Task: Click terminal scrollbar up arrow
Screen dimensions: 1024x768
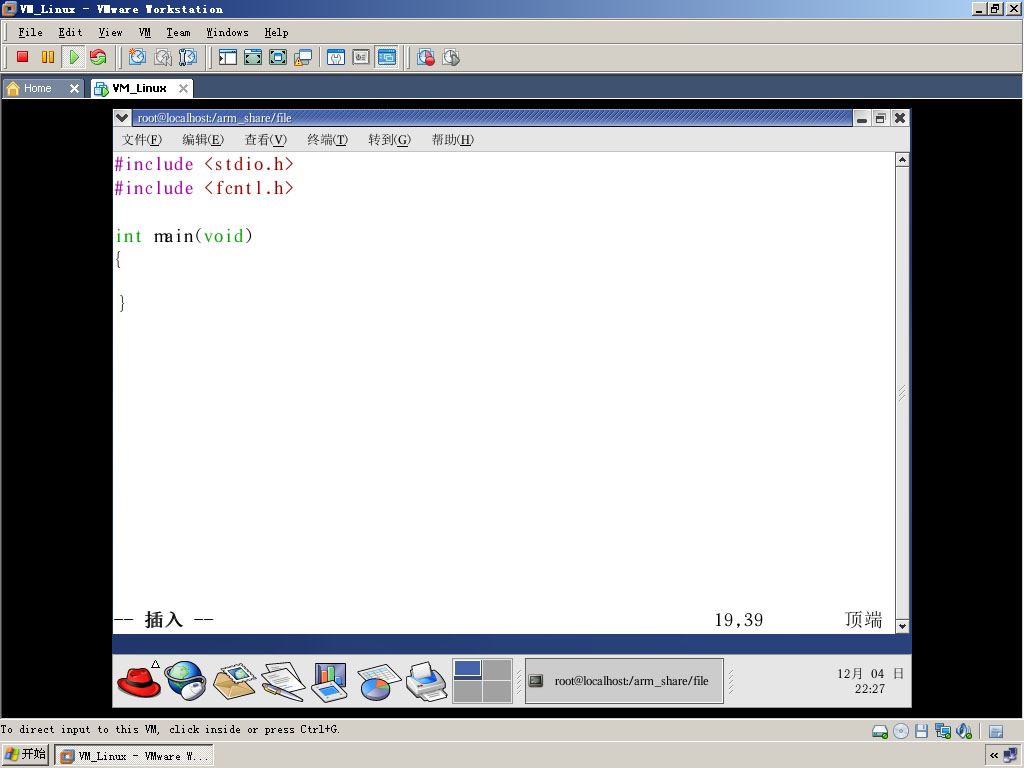Action: [902, 160]
